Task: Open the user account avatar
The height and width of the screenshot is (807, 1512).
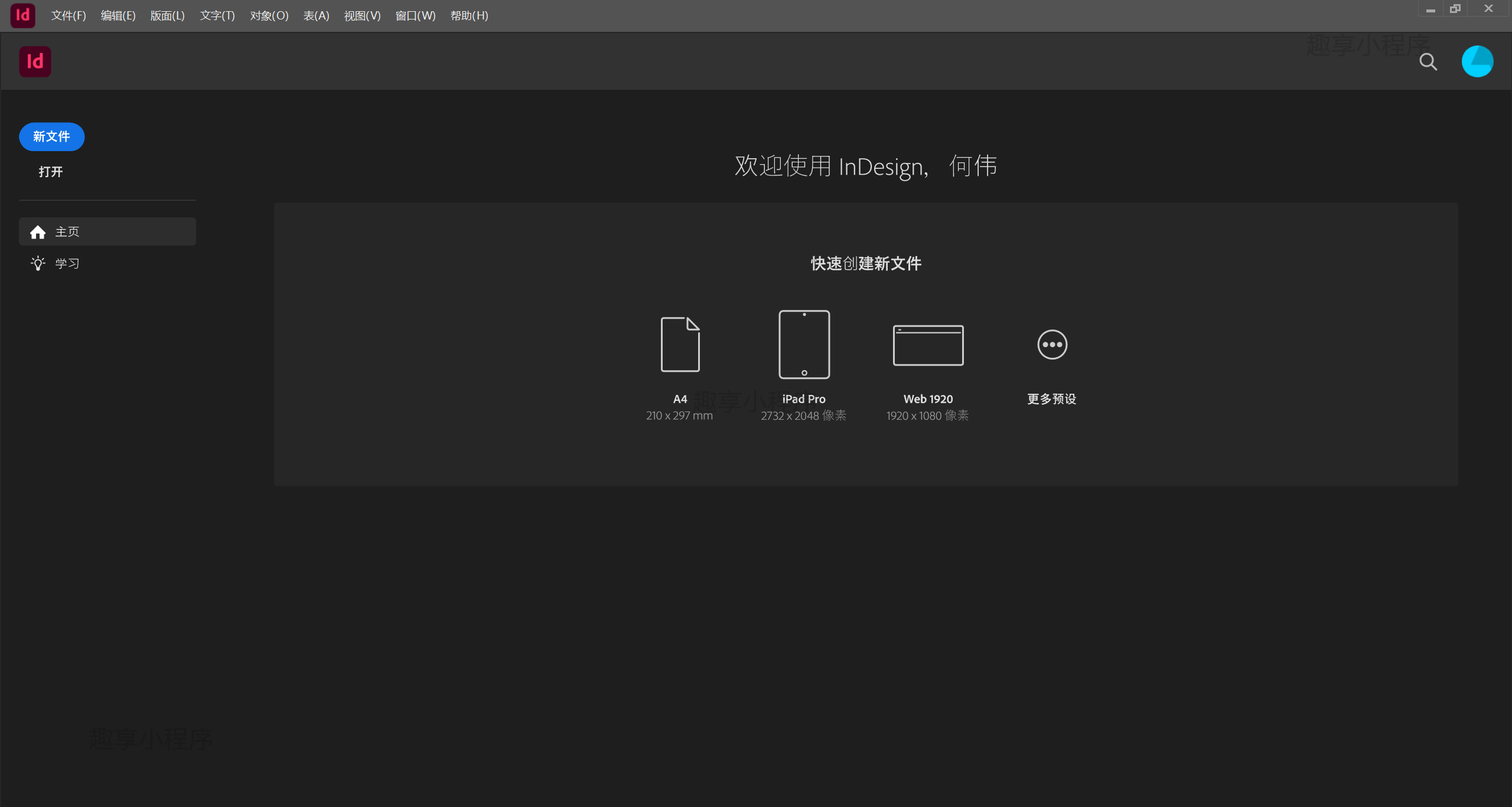Action: [1477, 61]
